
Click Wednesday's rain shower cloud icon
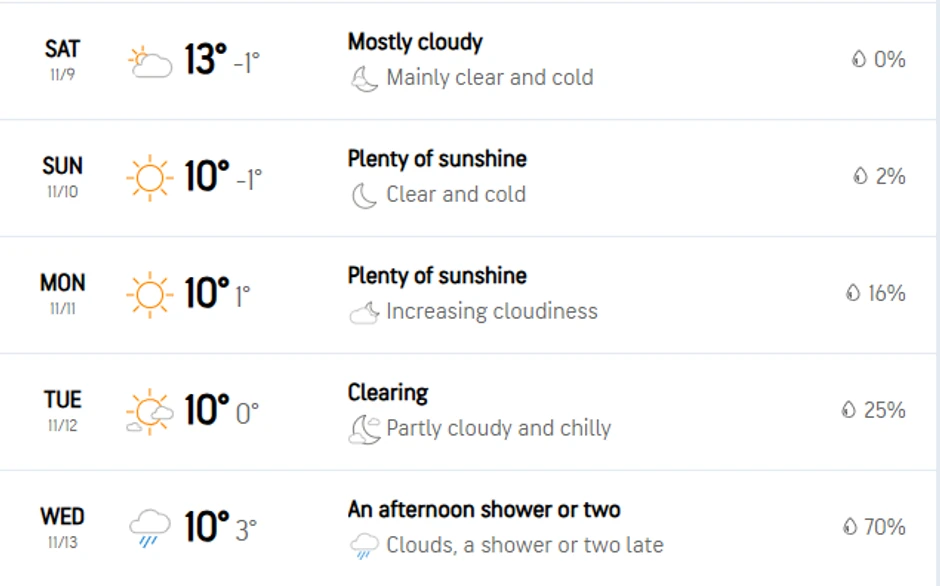pos(150,527)
